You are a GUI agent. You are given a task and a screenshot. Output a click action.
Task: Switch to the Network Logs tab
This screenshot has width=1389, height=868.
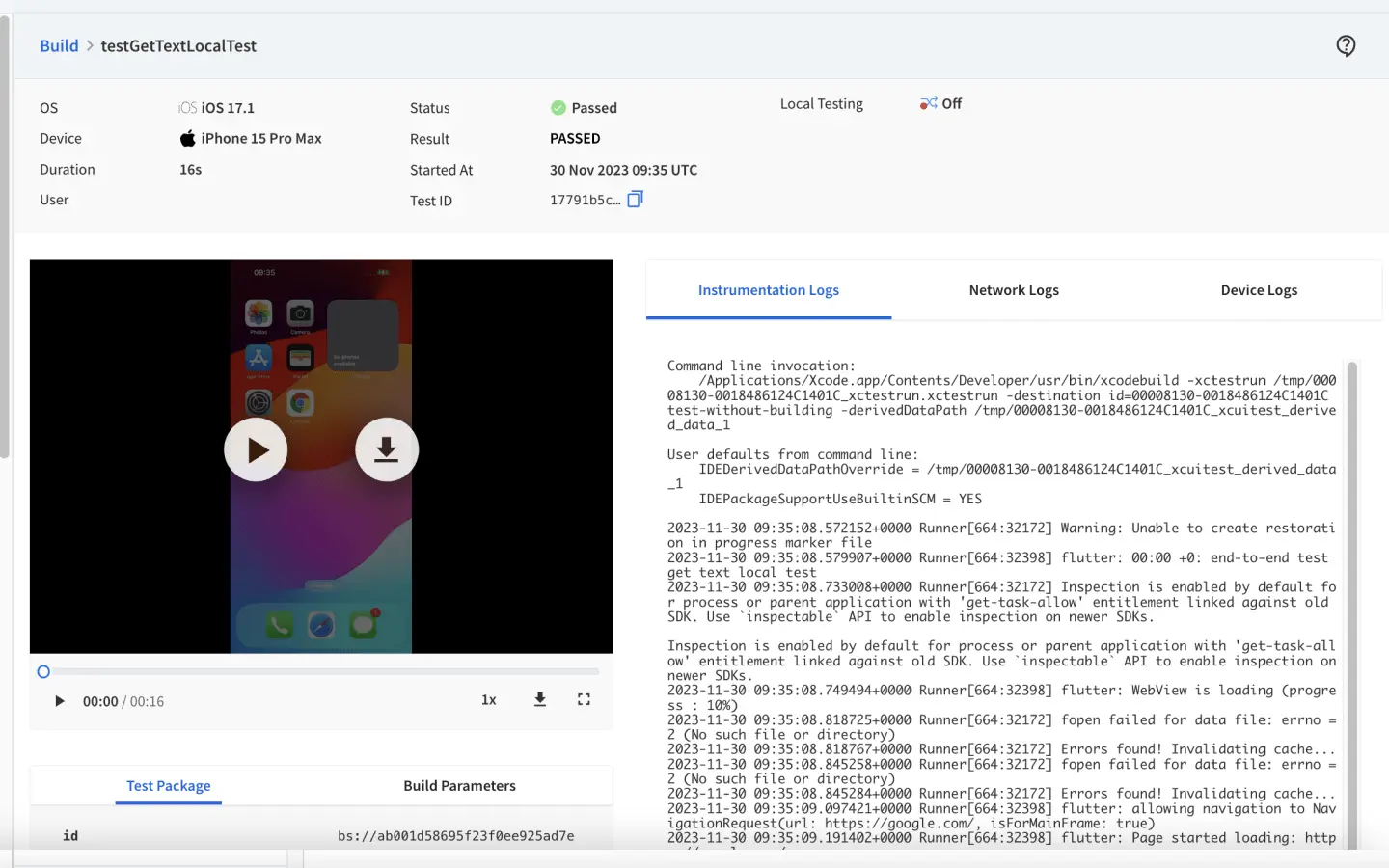[x=1013, y=290]
